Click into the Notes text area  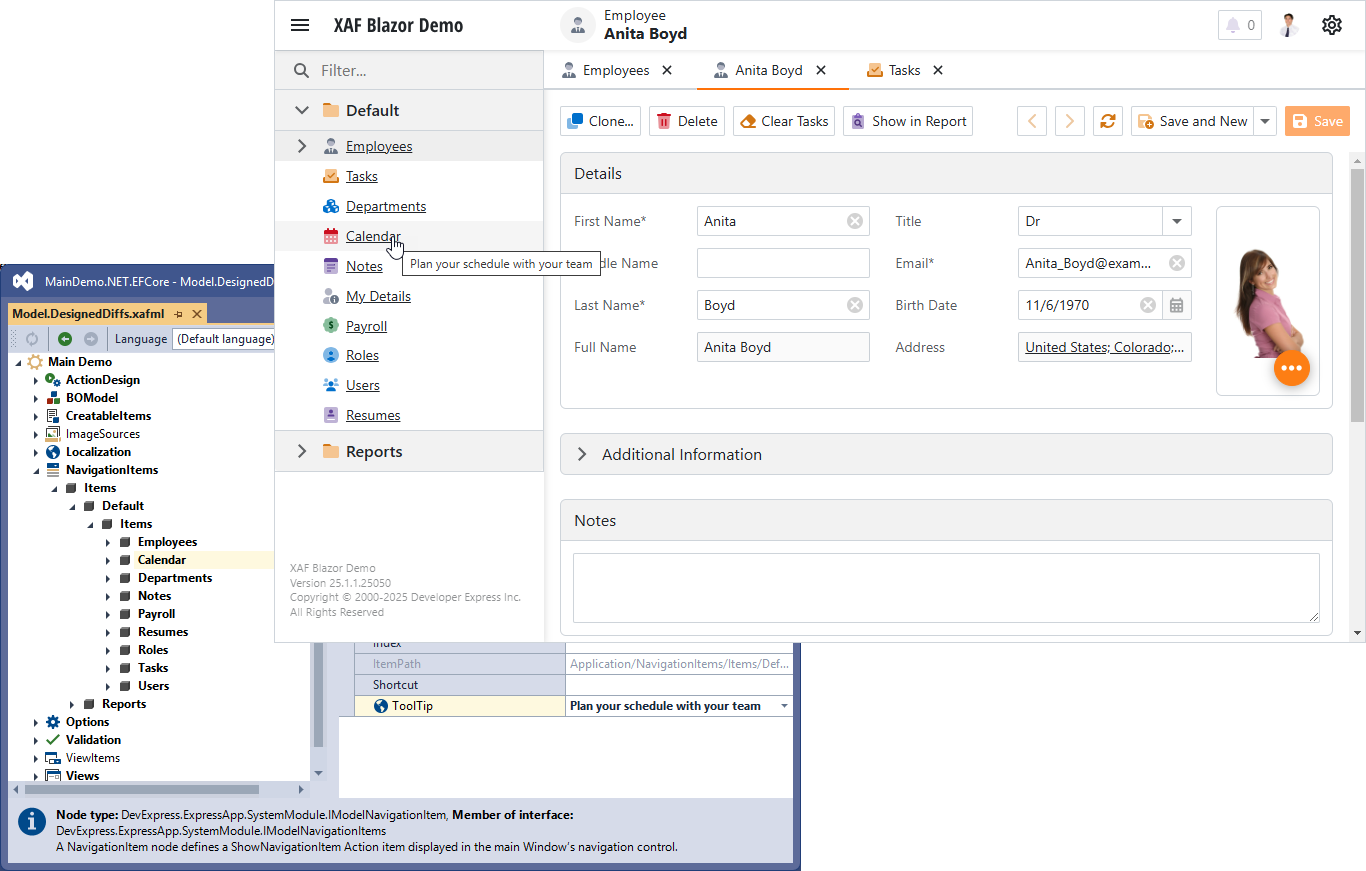tap(945, 588)
